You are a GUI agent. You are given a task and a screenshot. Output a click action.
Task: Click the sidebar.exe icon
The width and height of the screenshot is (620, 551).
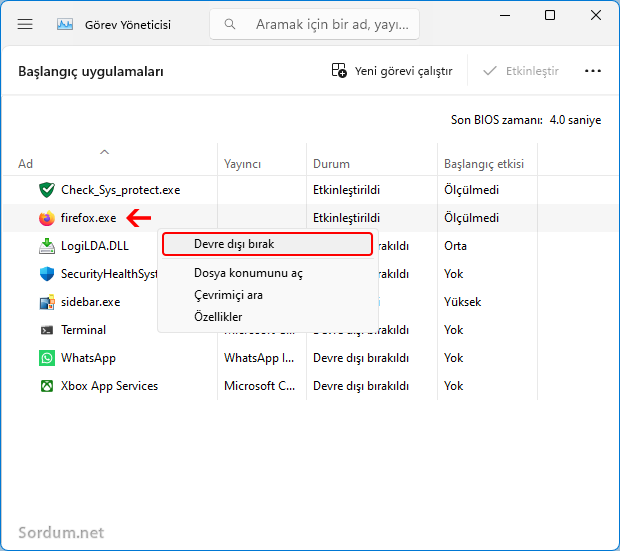[47, 302]
